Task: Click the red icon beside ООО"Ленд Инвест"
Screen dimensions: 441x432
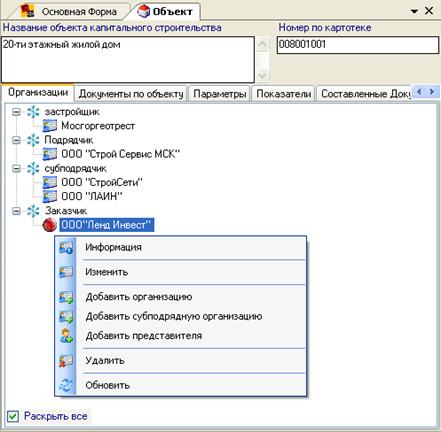Action: [50, 225]
